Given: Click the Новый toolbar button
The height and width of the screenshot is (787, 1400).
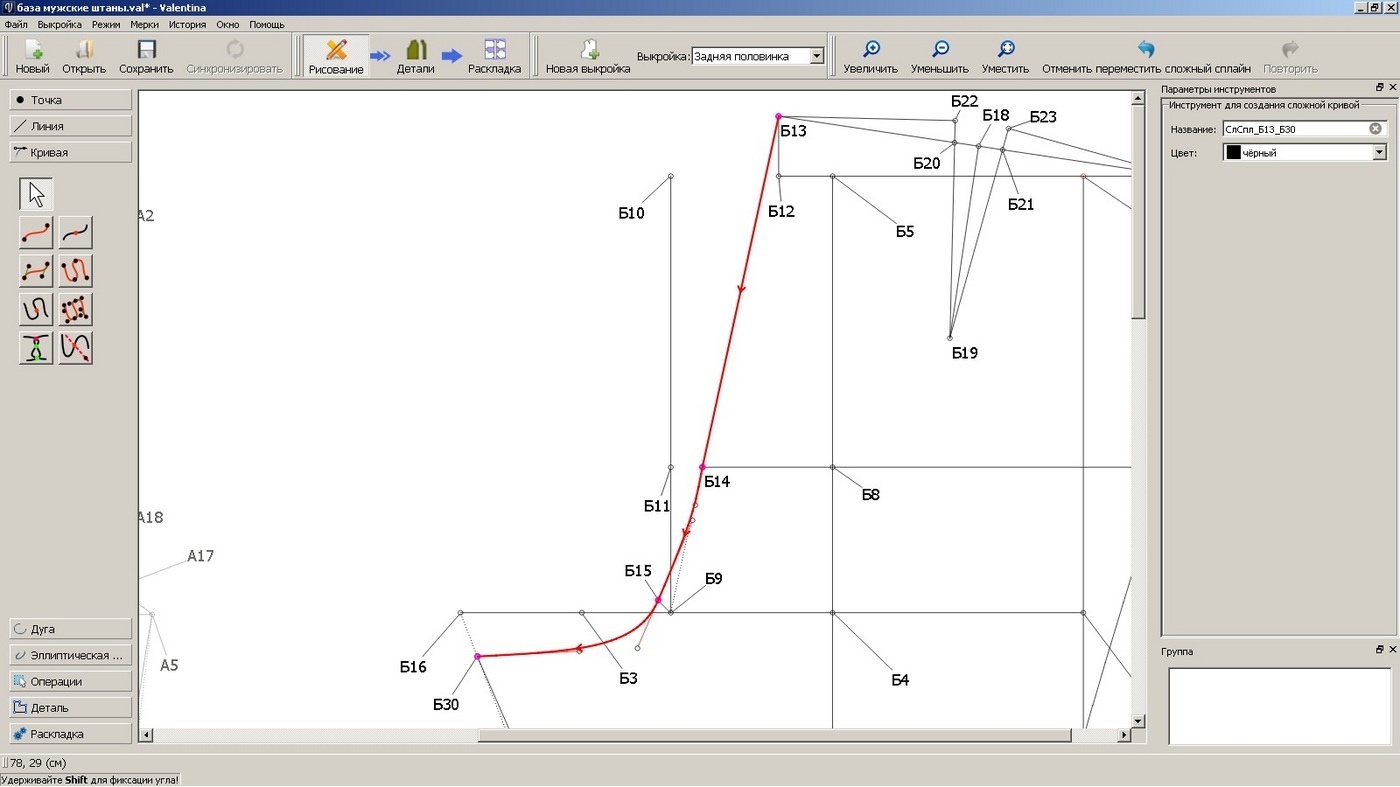Looking at the screenshot, I should click(32, 56).
